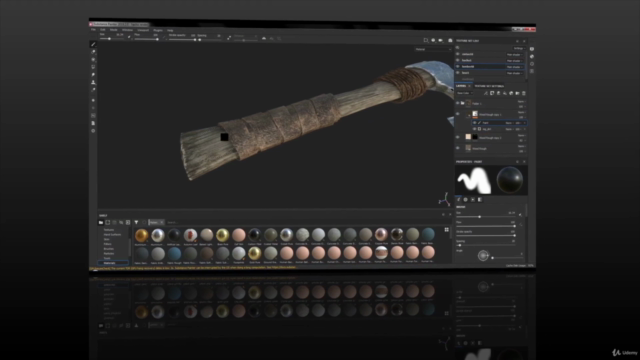Select the Clone stamp tool
The image size is (640, 360).
pos(93,82)
